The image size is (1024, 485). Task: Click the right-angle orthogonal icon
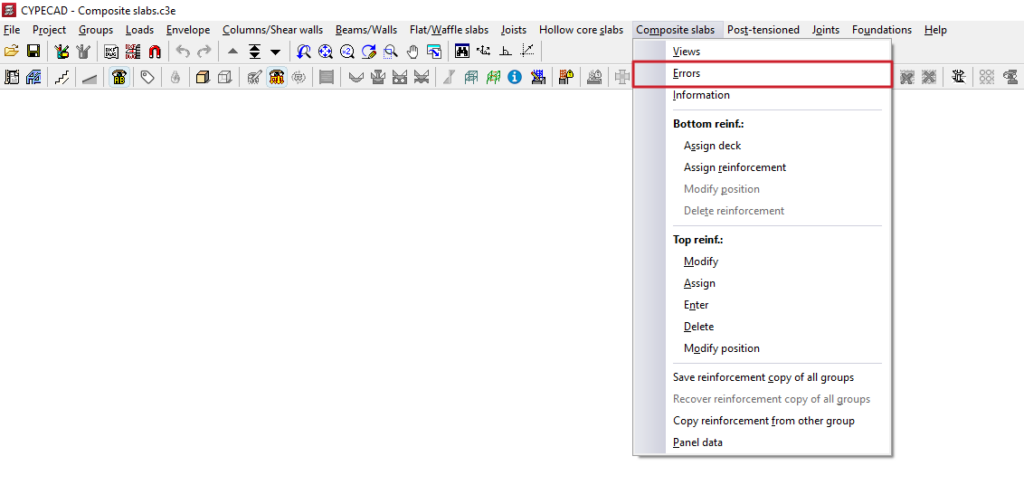point(505,51)
